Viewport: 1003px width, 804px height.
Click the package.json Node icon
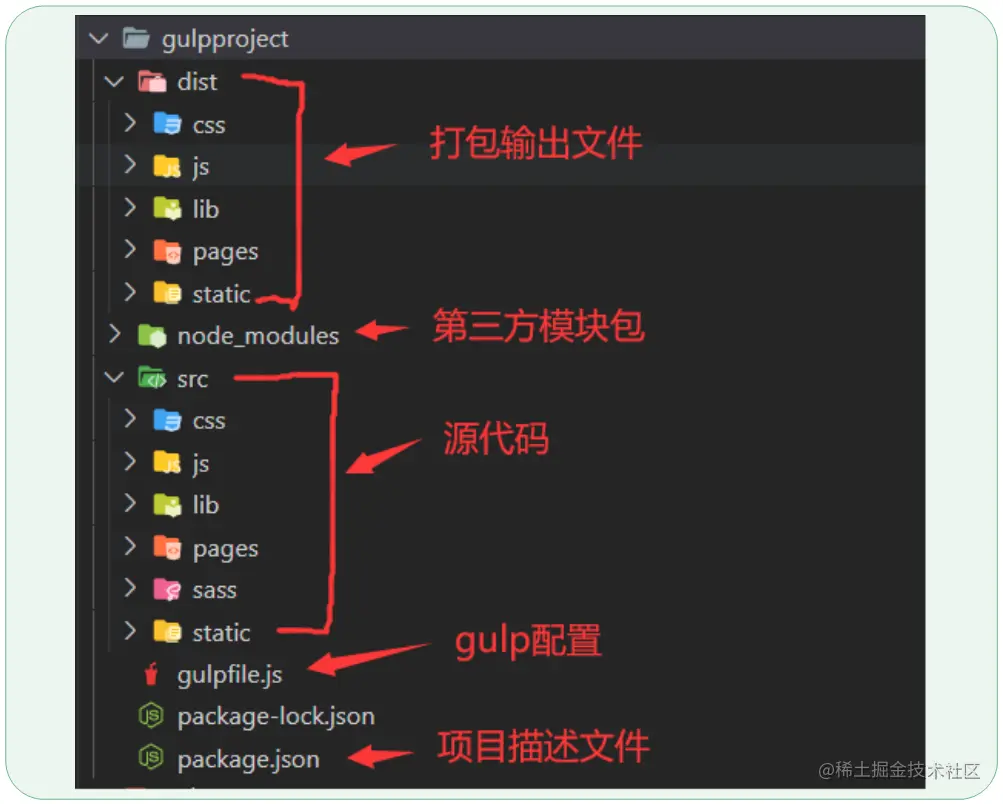(151, 758)
